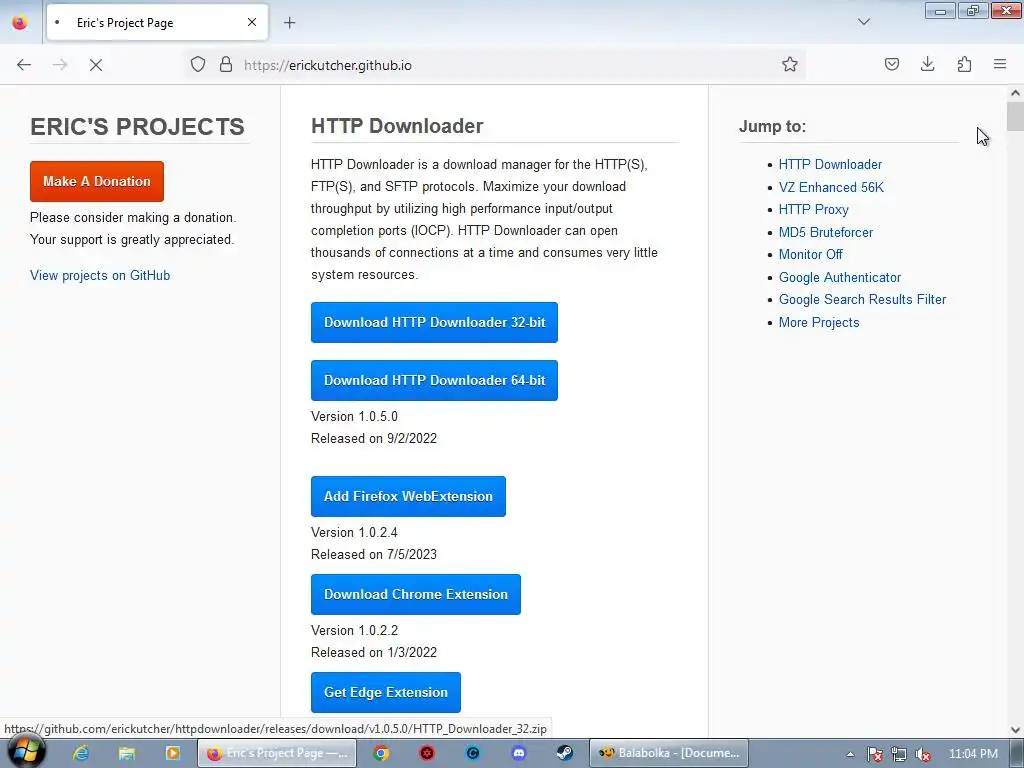The image size is (1024, 768).
Task: Open the Firefox hamburger application menu
Action: (1000, 65)
